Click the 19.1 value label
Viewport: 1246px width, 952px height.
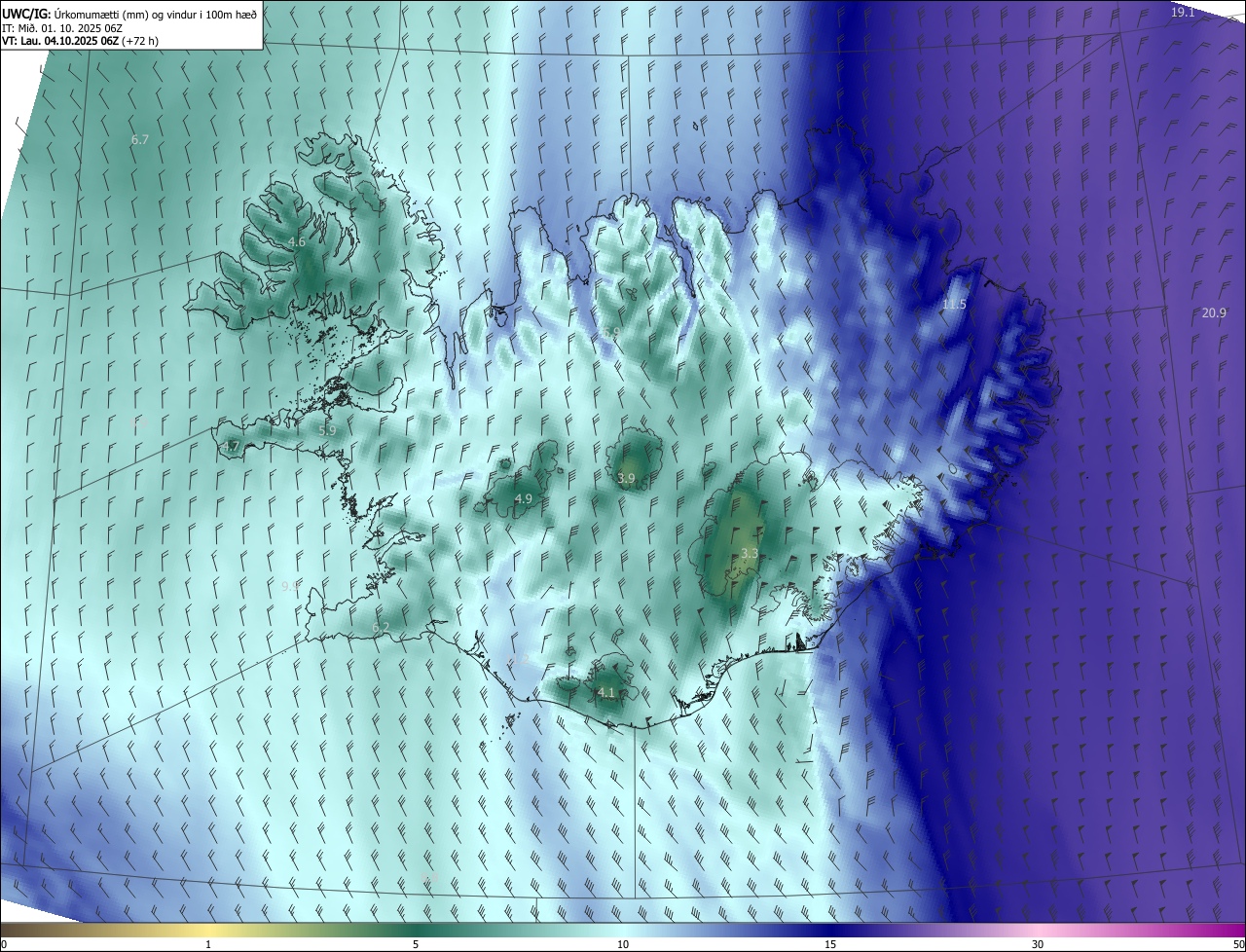point(1183,12)
